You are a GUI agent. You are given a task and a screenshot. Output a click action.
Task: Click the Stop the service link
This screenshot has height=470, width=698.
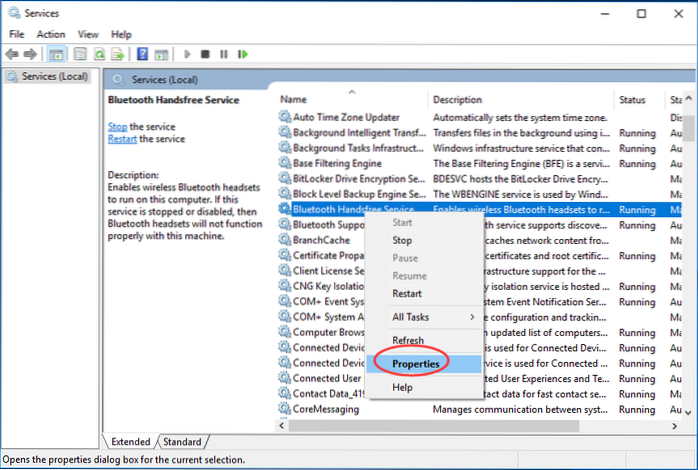tap(117, 127)
